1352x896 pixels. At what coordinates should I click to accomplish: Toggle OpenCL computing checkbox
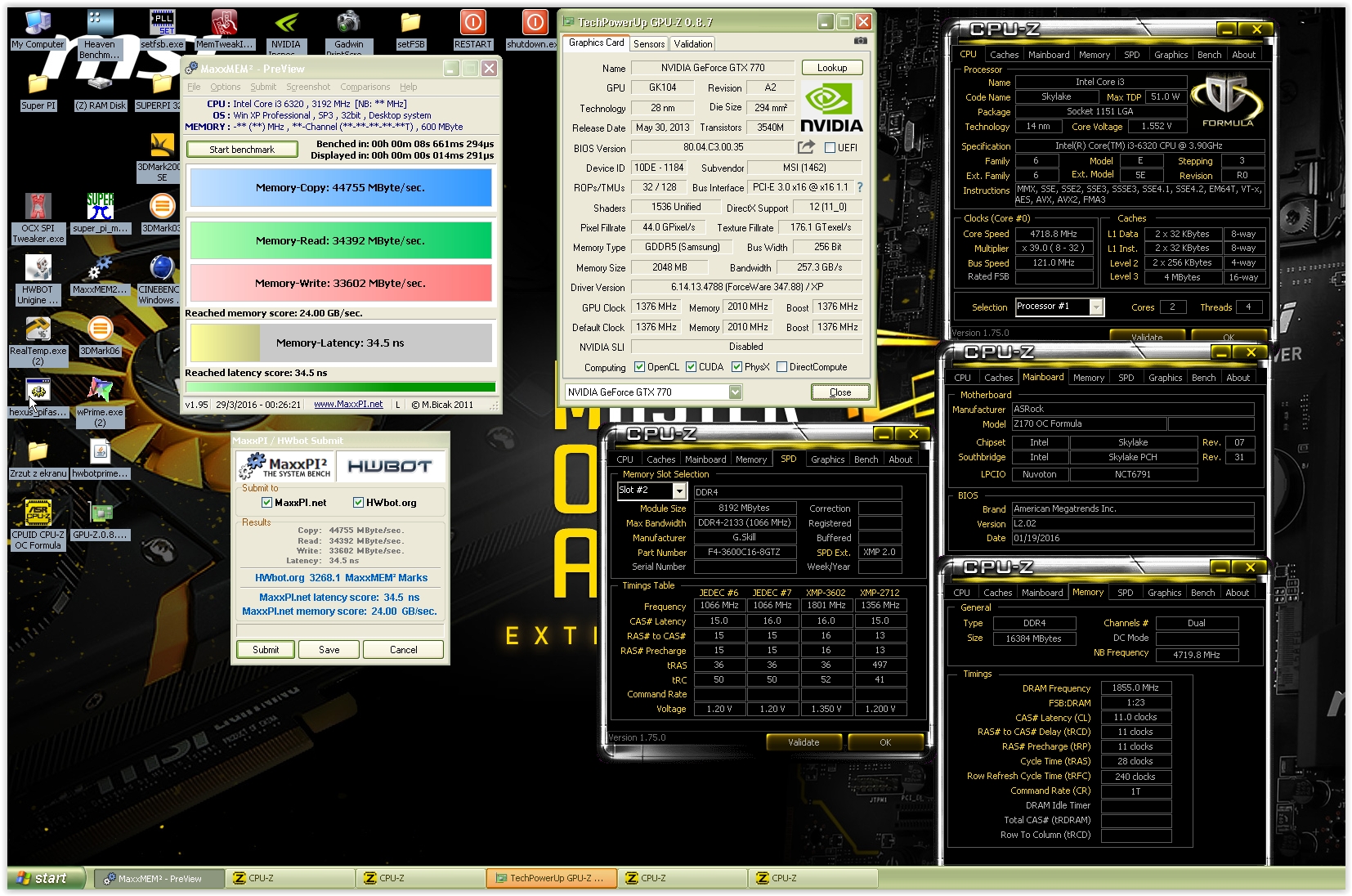[639, 367]
